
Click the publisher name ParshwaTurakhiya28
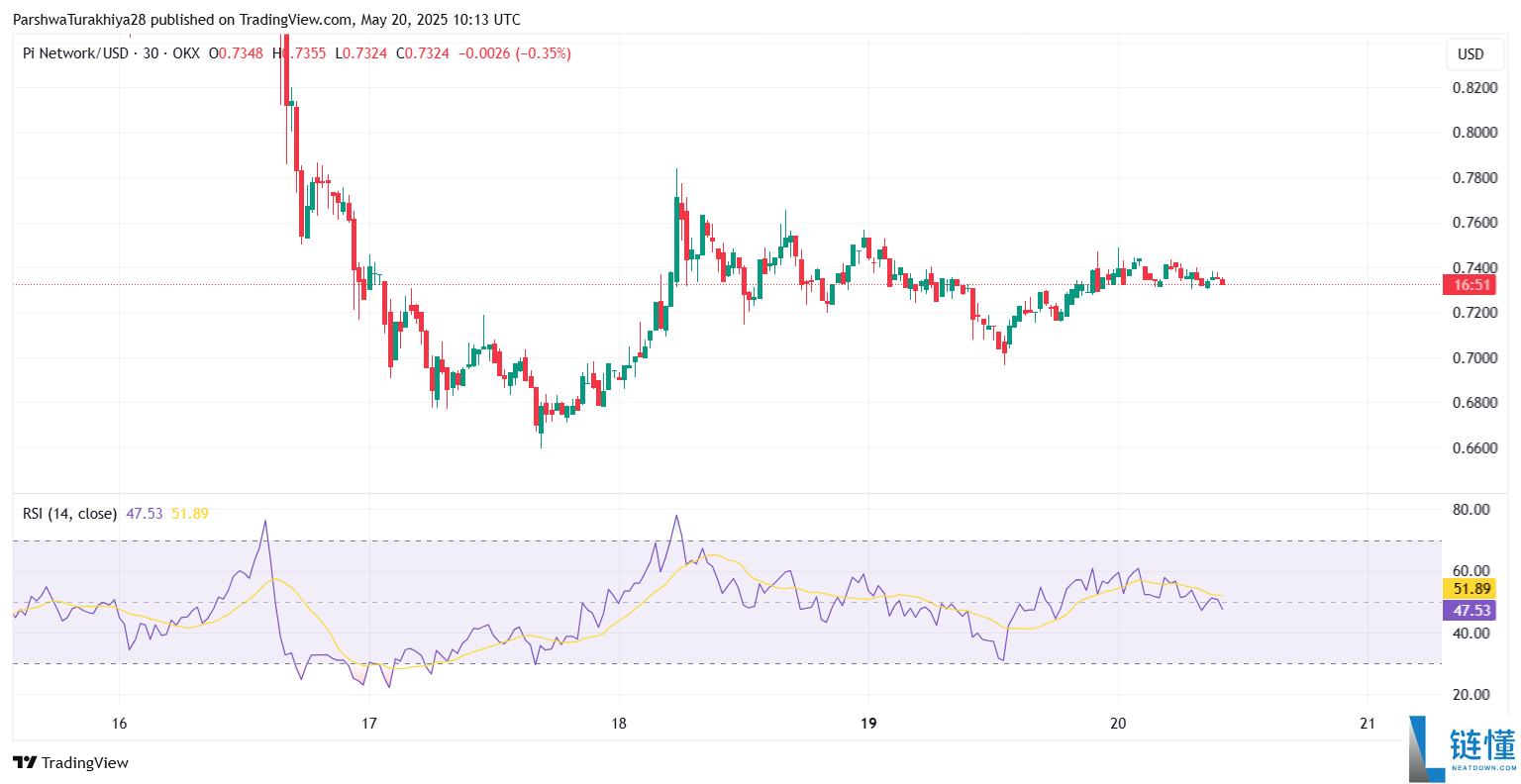click(79, 20)
